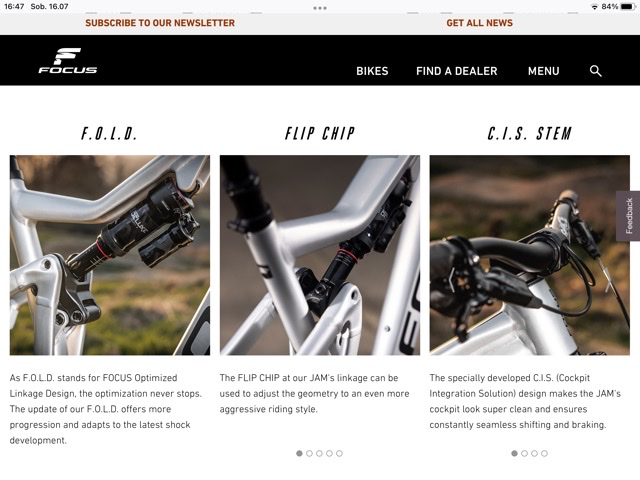Tap the Wi-Fi icon in status bar

[x=595, y=7]
